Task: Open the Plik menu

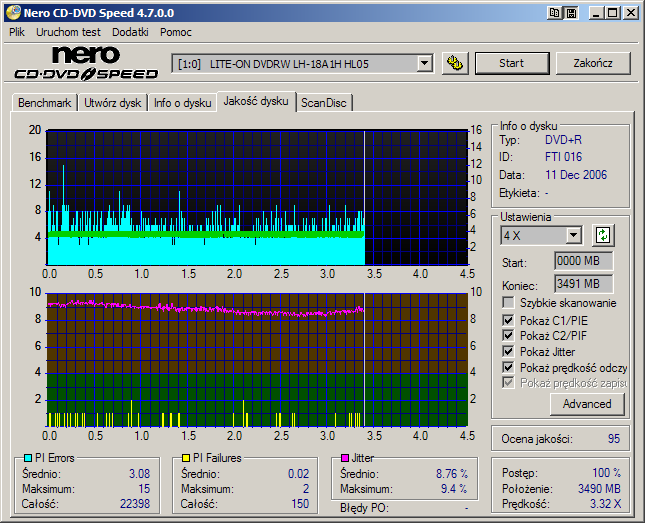Action: pos(17,32)
